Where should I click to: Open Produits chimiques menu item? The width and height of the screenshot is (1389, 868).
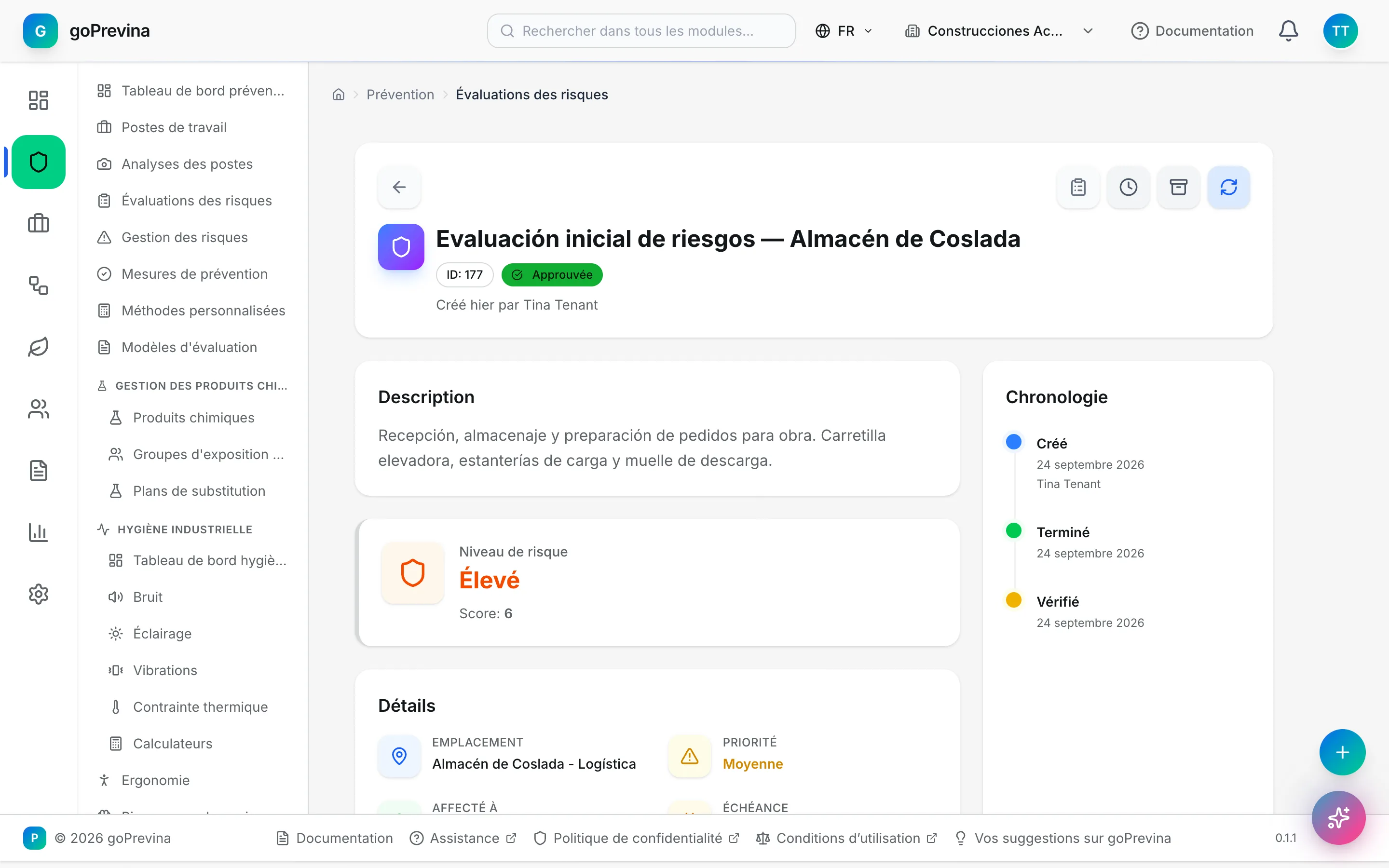click(199, 418)
